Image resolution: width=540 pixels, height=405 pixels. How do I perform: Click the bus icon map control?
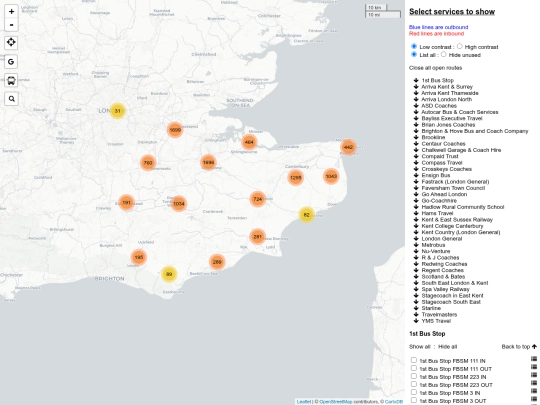[11, 81]
